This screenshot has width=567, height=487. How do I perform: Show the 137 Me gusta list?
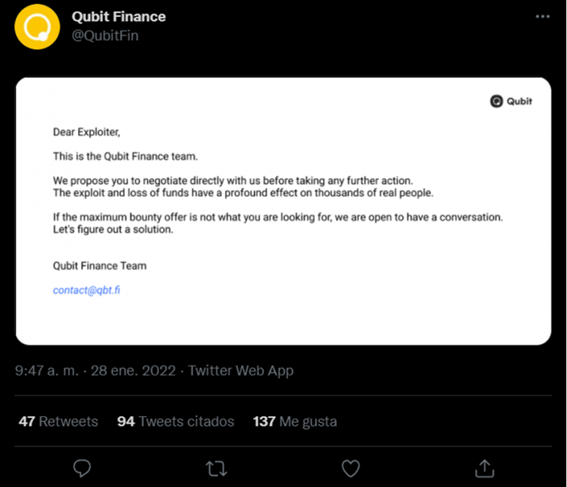point(295,422)
